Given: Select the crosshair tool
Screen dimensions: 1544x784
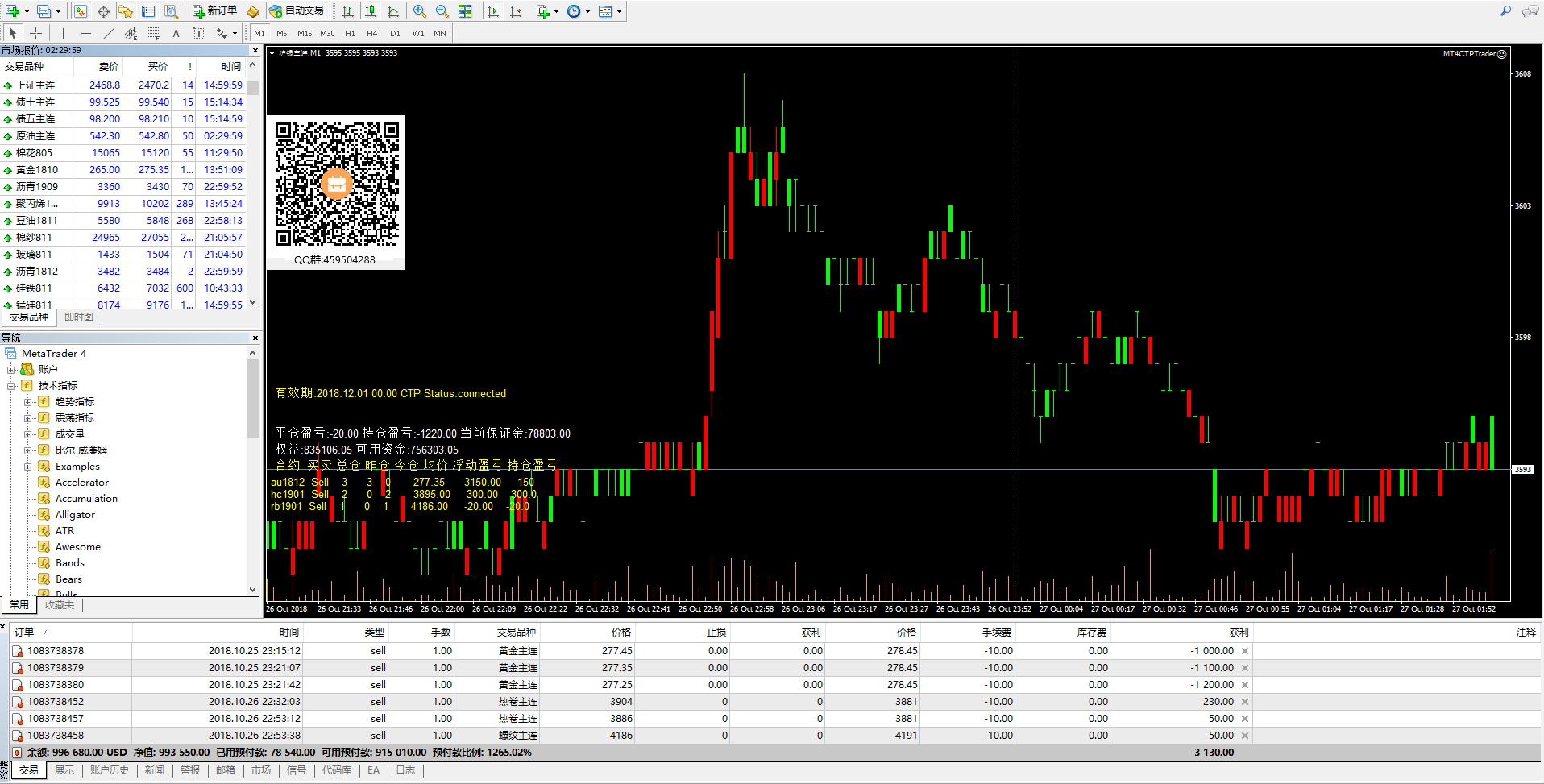Looking at the screenshot, I should pyautogui.click(x=35, y=33).
